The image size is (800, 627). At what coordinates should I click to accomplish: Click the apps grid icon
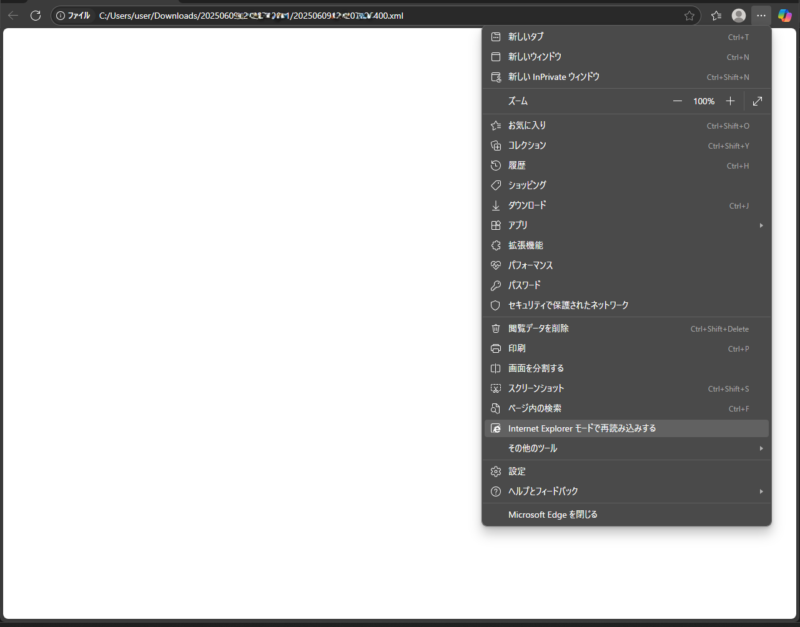495,225
